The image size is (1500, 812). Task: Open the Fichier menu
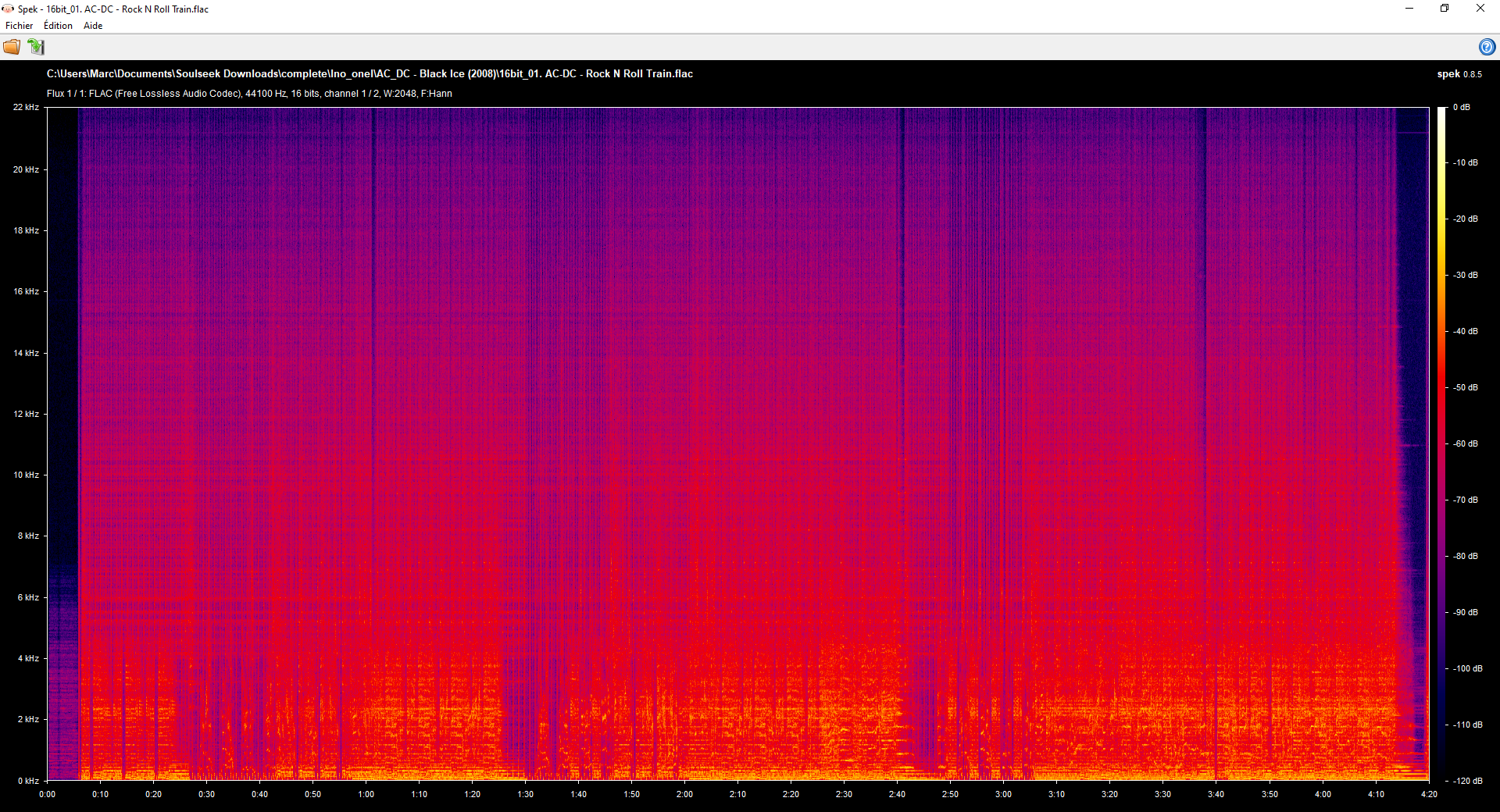coord(20,26)
